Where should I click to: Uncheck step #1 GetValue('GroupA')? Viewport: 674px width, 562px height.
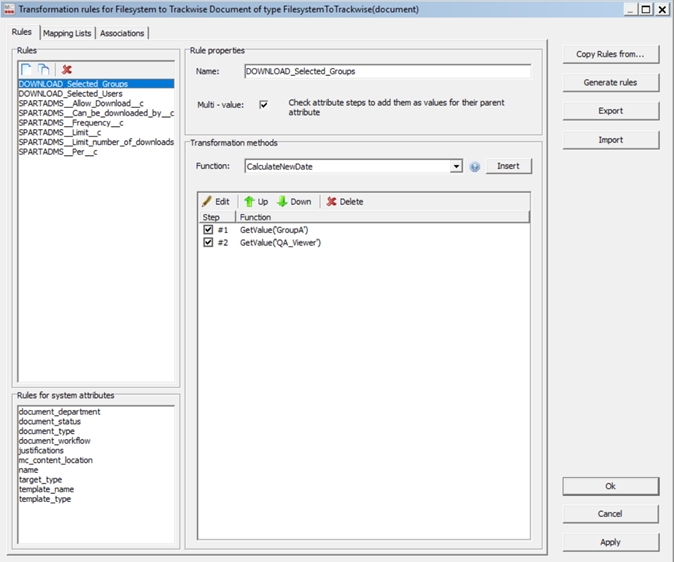[x=208, y=229]
